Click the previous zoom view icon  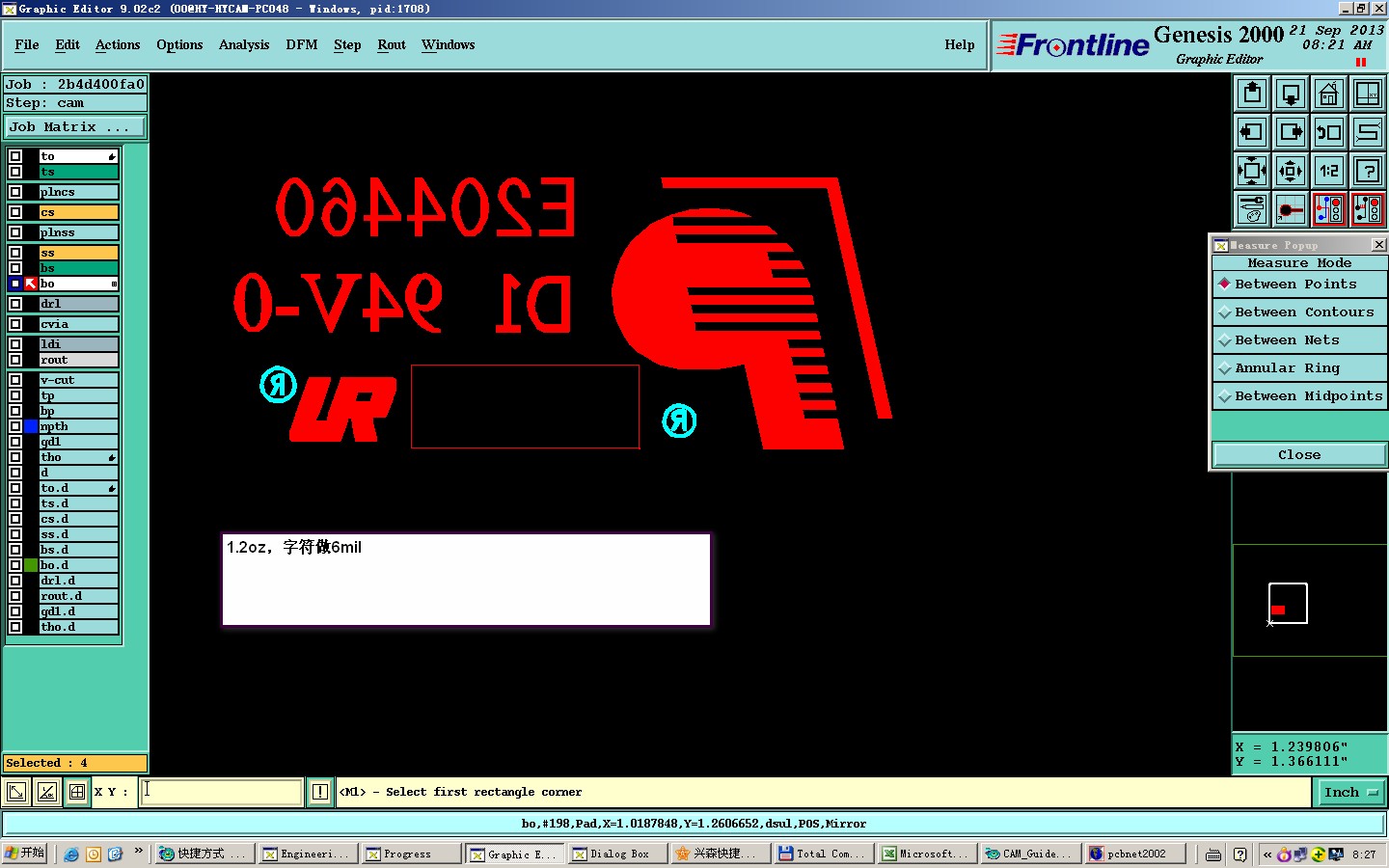click(1329, 132)
